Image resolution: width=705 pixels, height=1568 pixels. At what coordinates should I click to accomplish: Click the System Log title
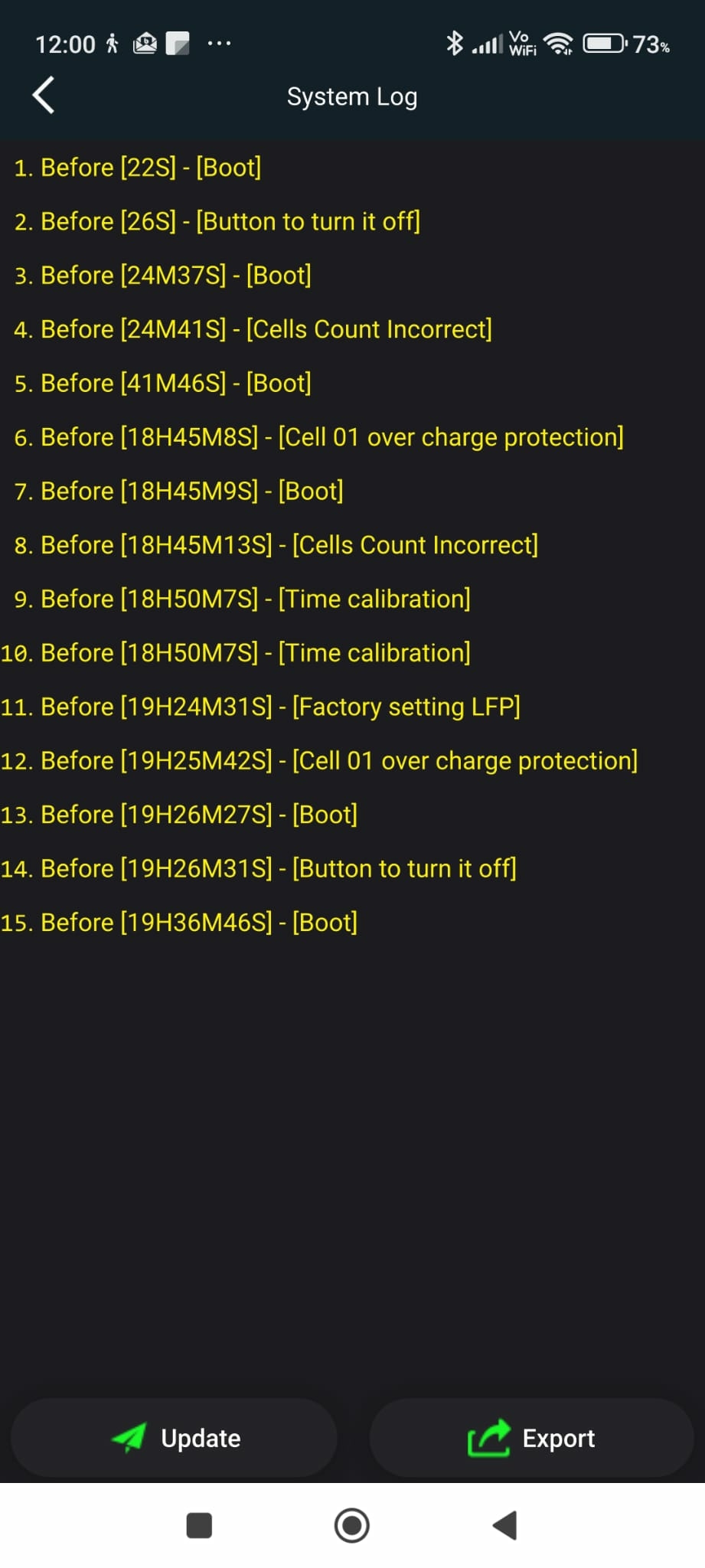352,97
